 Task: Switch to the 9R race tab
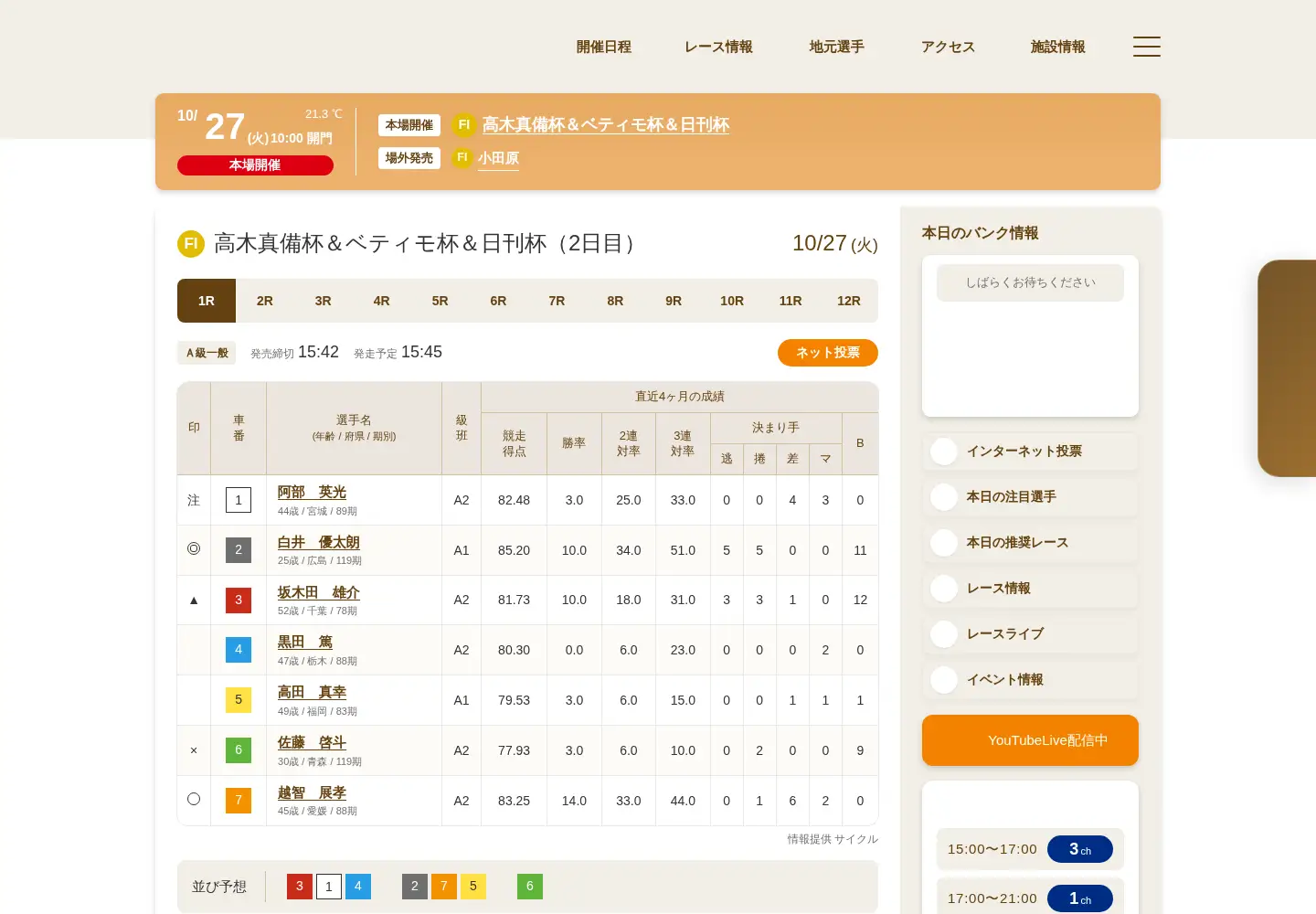(x=674, y=301)
